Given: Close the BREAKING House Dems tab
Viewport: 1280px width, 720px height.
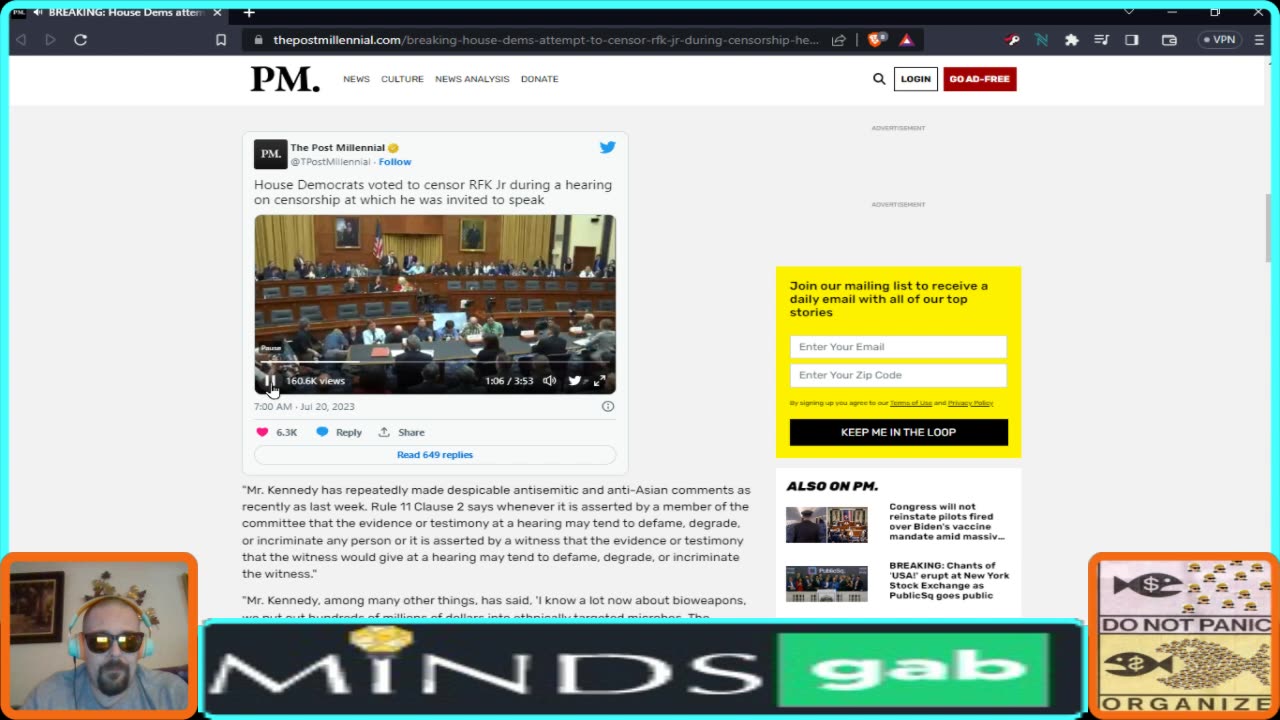Looking at the screenshot, I should (x=217, y=12).
